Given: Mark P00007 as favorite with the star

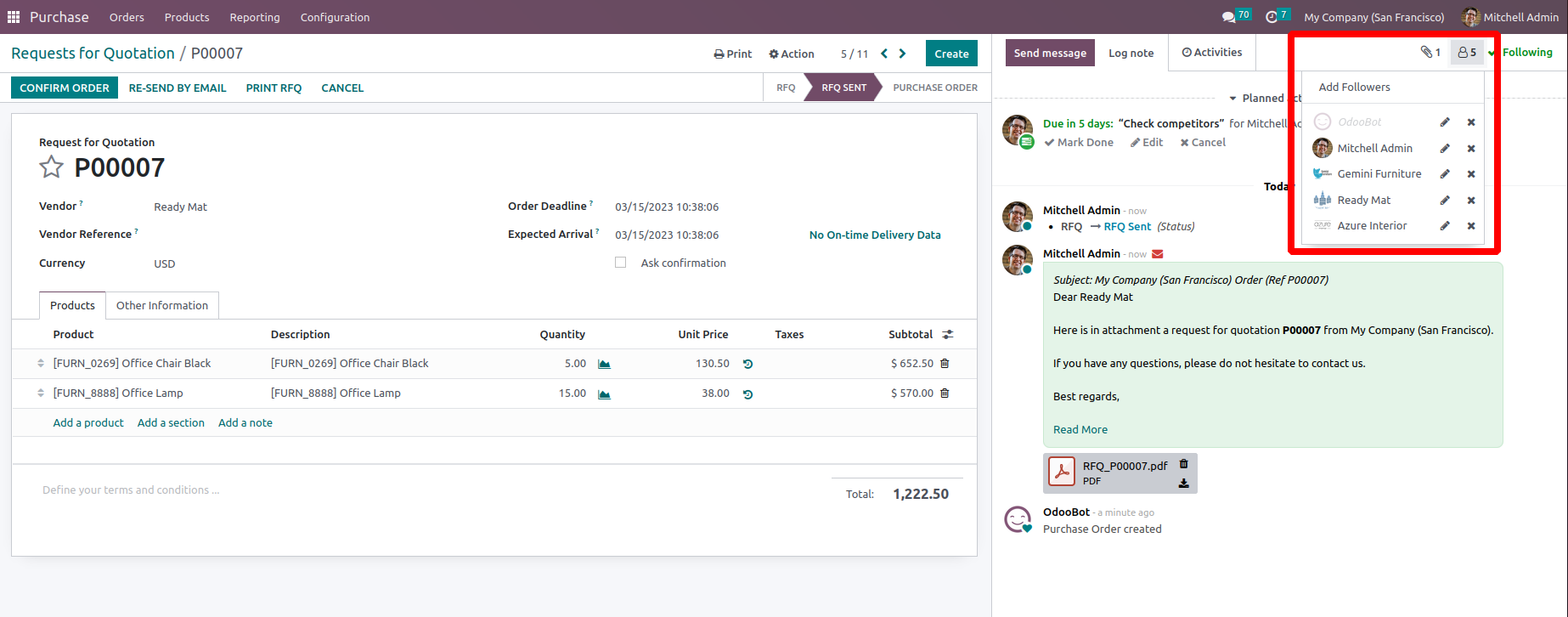Looking at the screenshot, I should click(51, 167).
